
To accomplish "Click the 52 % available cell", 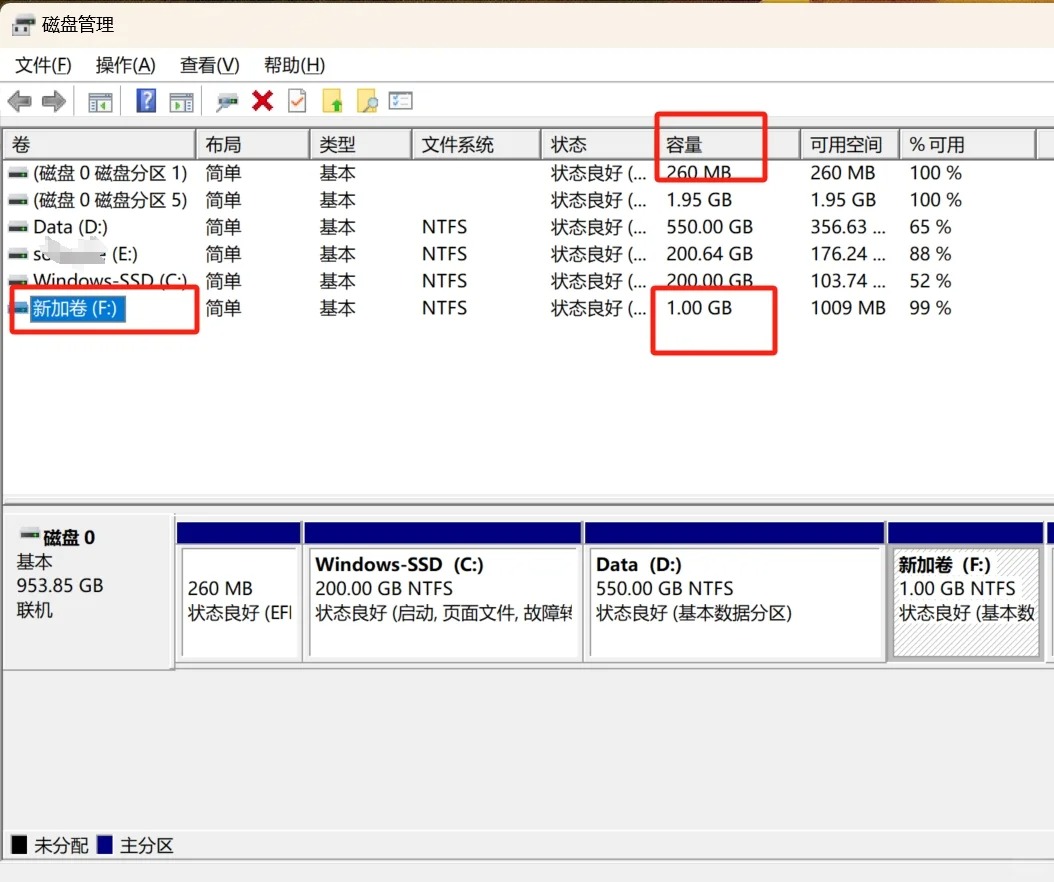I will click(x=930, y=281).
